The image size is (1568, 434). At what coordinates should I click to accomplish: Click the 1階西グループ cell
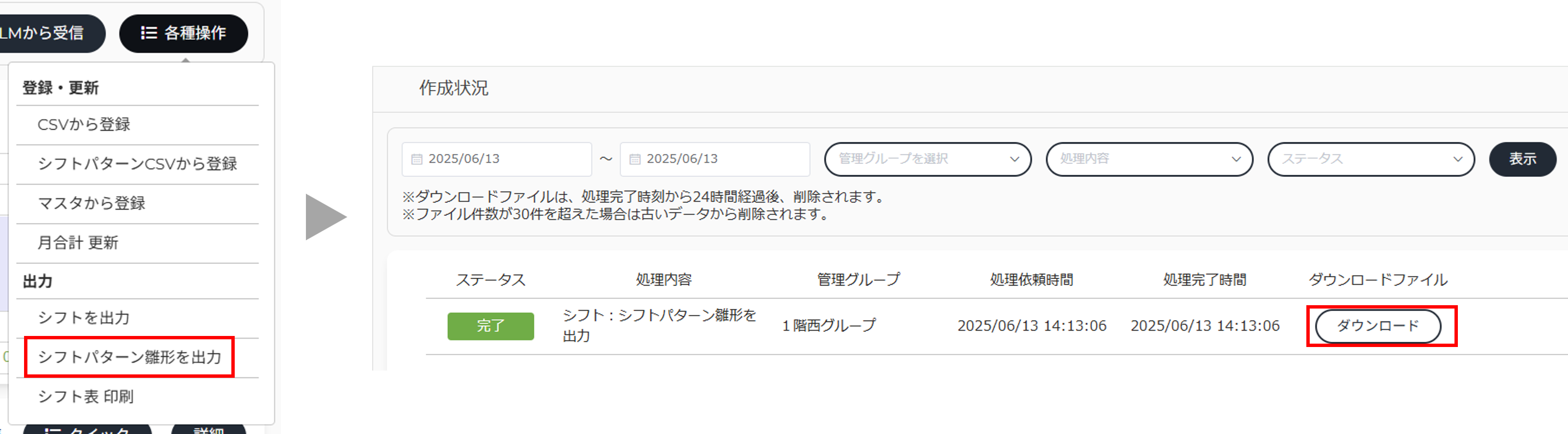point(829,326)
